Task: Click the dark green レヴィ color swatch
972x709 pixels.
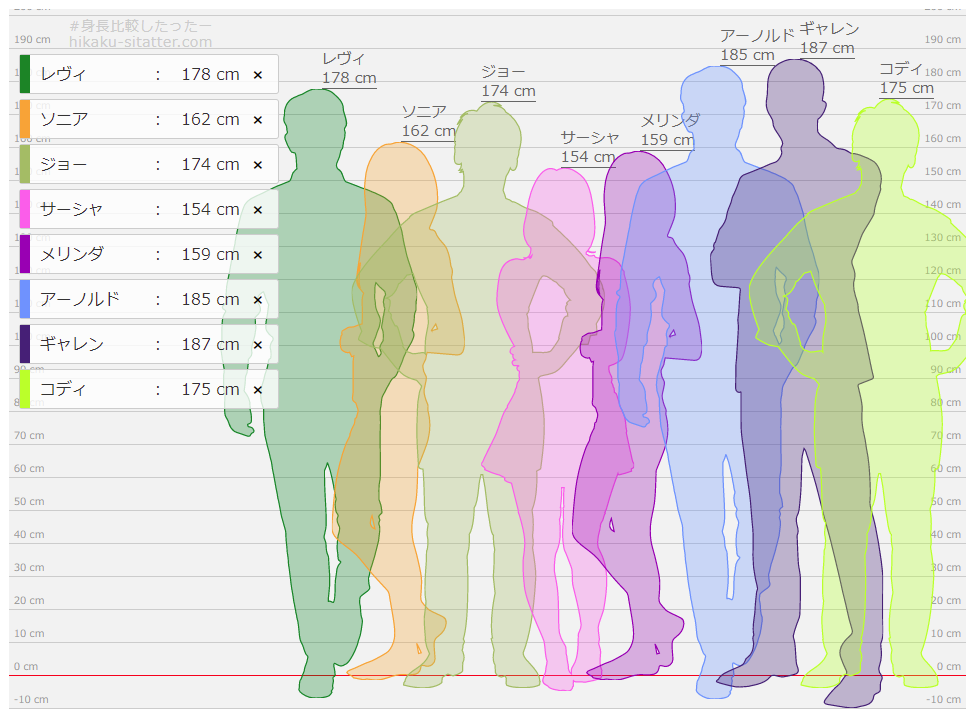Action: [25, 74]
